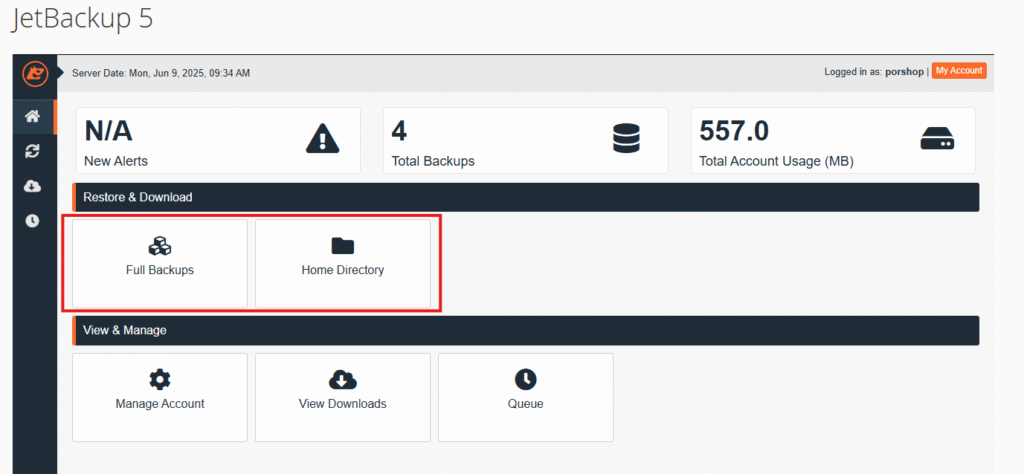Click the Home Directory folder icon
The image size is (1024, 474).
coord(343,245)
